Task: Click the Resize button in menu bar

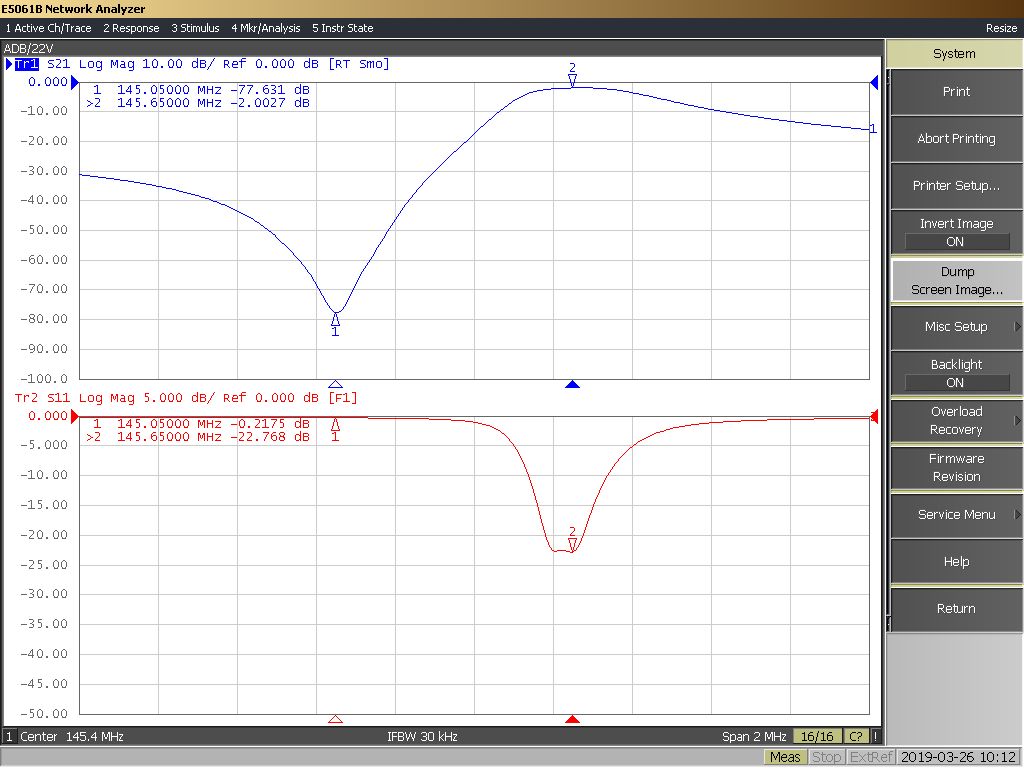Action: point(1001,28)
